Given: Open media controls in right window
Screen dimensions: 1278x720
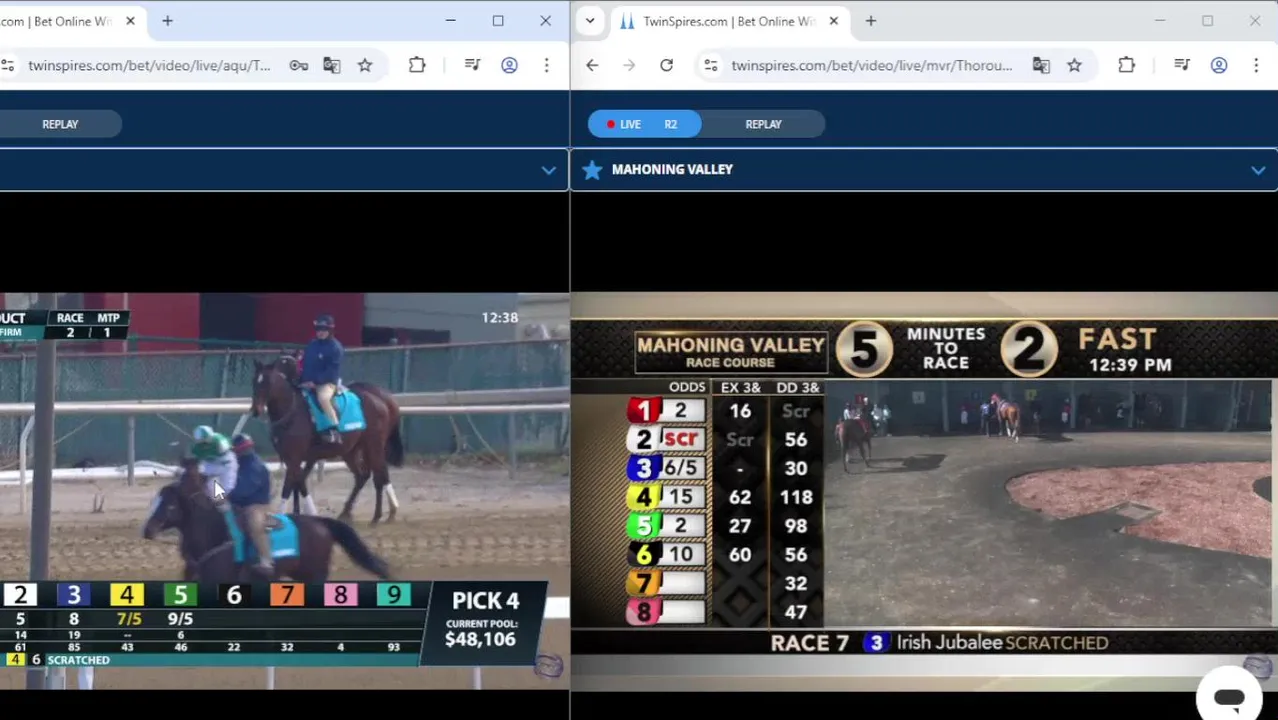Looking at the screenshot, I should pos(1182,65).
